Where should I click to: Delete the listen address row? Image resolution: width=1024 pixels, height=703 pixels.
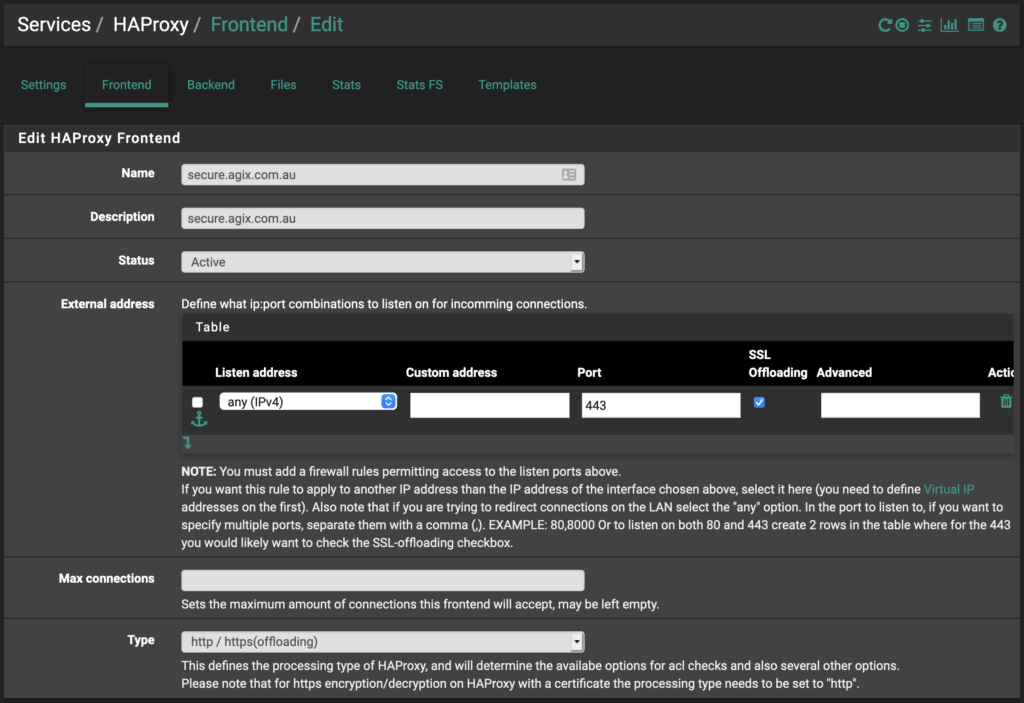tap(1006, 401)
